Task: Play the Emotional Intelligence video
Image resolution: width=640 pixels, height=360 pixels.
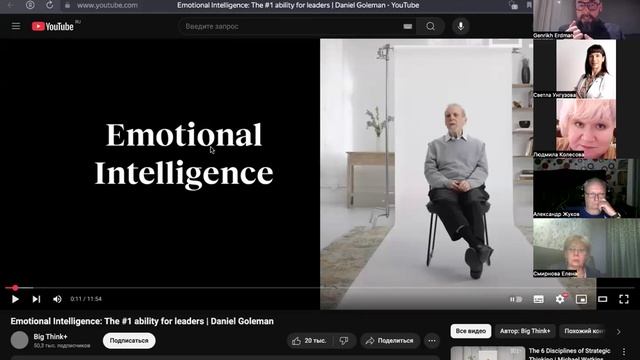Action: pyautogui.click(x=15, y=299)
